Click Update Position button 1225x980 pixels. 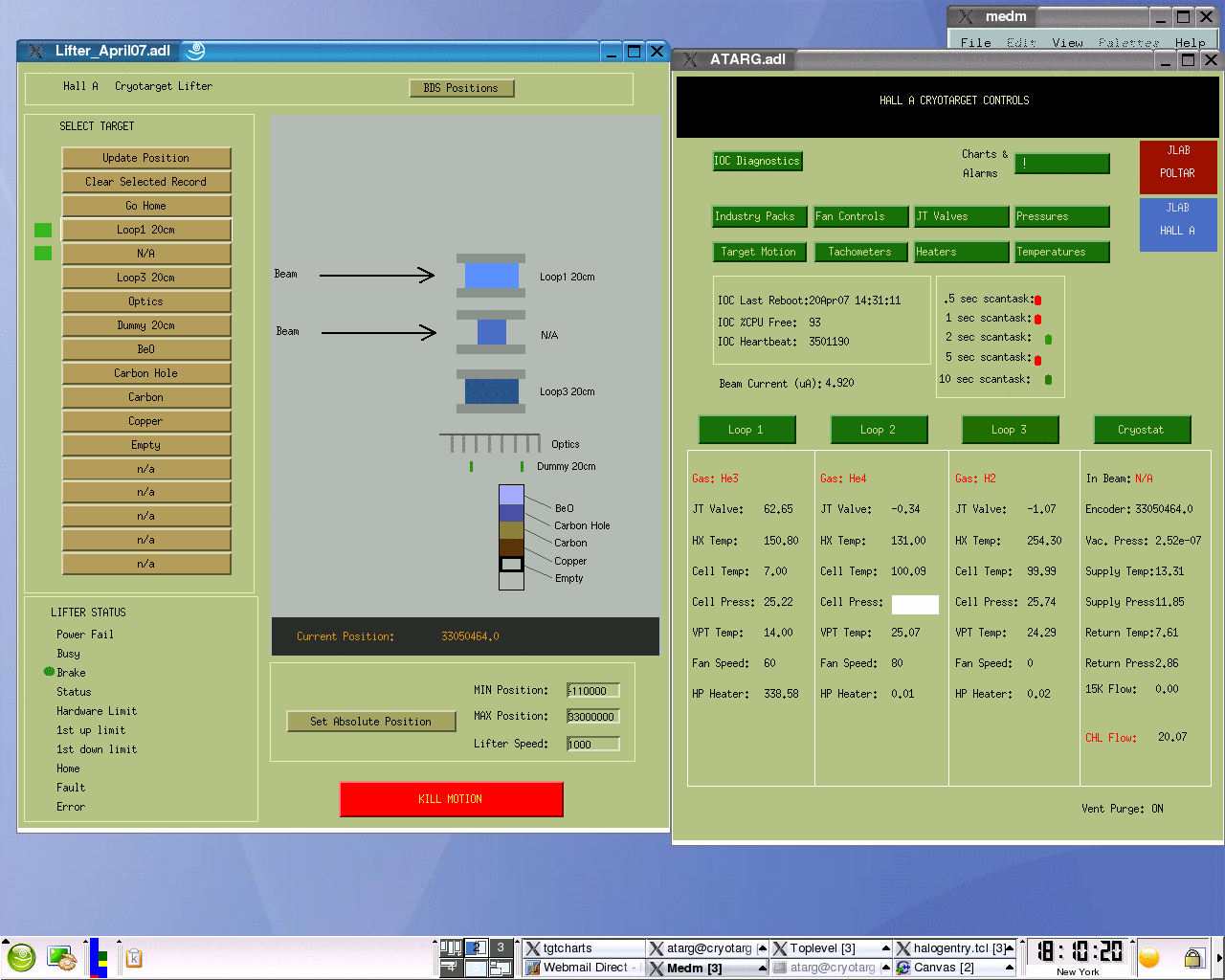click(146, 158)
